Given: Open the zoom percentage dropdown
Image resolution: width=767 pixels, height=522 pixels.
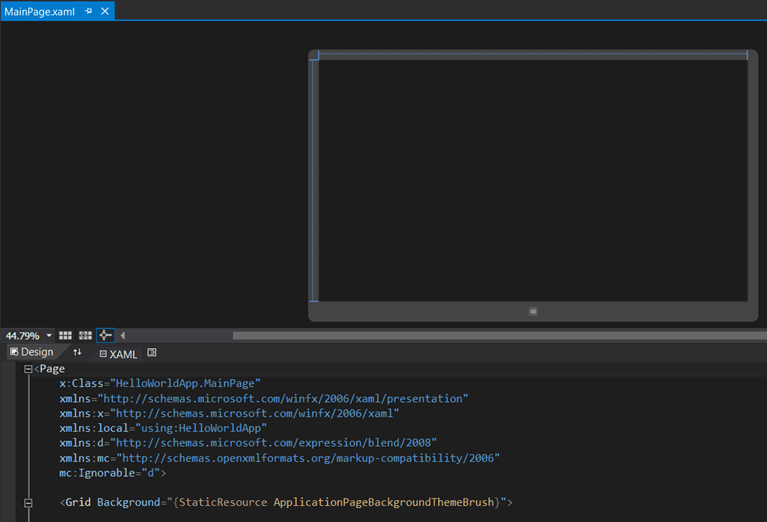Looking at the screenshot, I should pyautogui.click(x=49, y=336).
